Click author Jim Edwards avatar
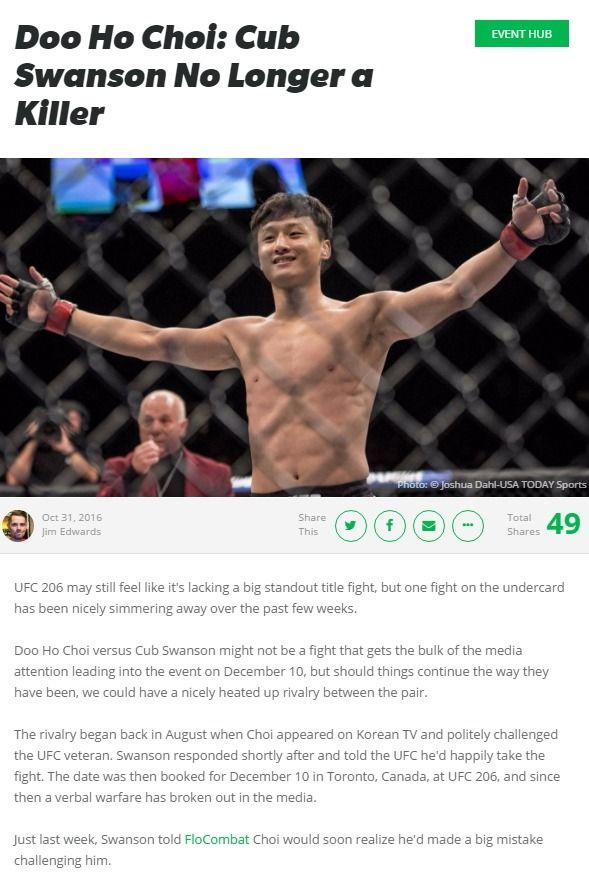This screenshot has height=877, width=589. pos(18,526)
